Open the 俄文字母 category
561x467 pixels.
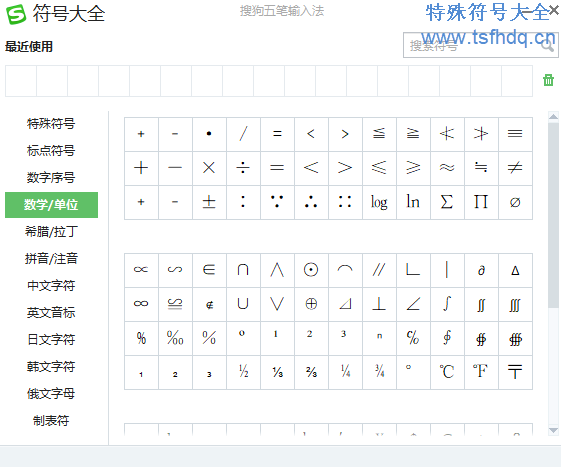pyautogui.click(x=51, y=394)
